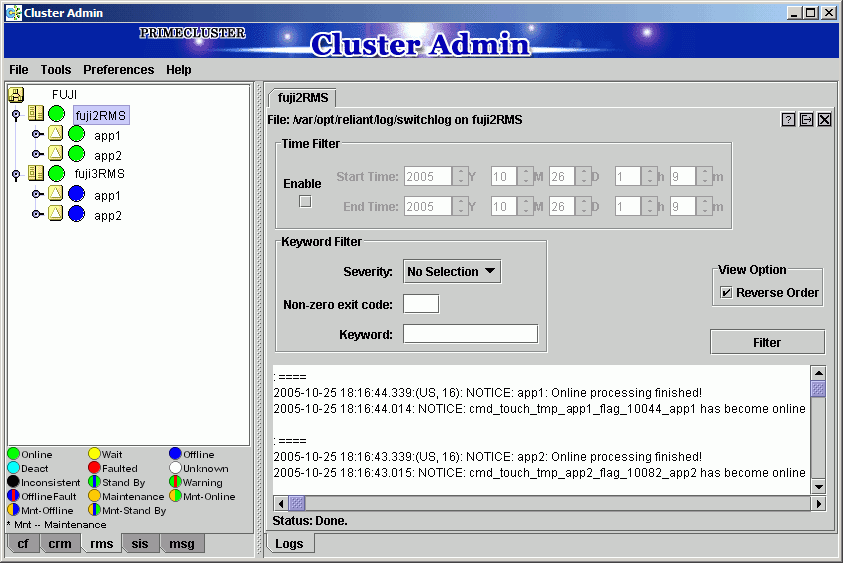Select the Logs bottom tab
Viewport: 843px width, 563px height.
pyautogui.click(x=289, y=544)
